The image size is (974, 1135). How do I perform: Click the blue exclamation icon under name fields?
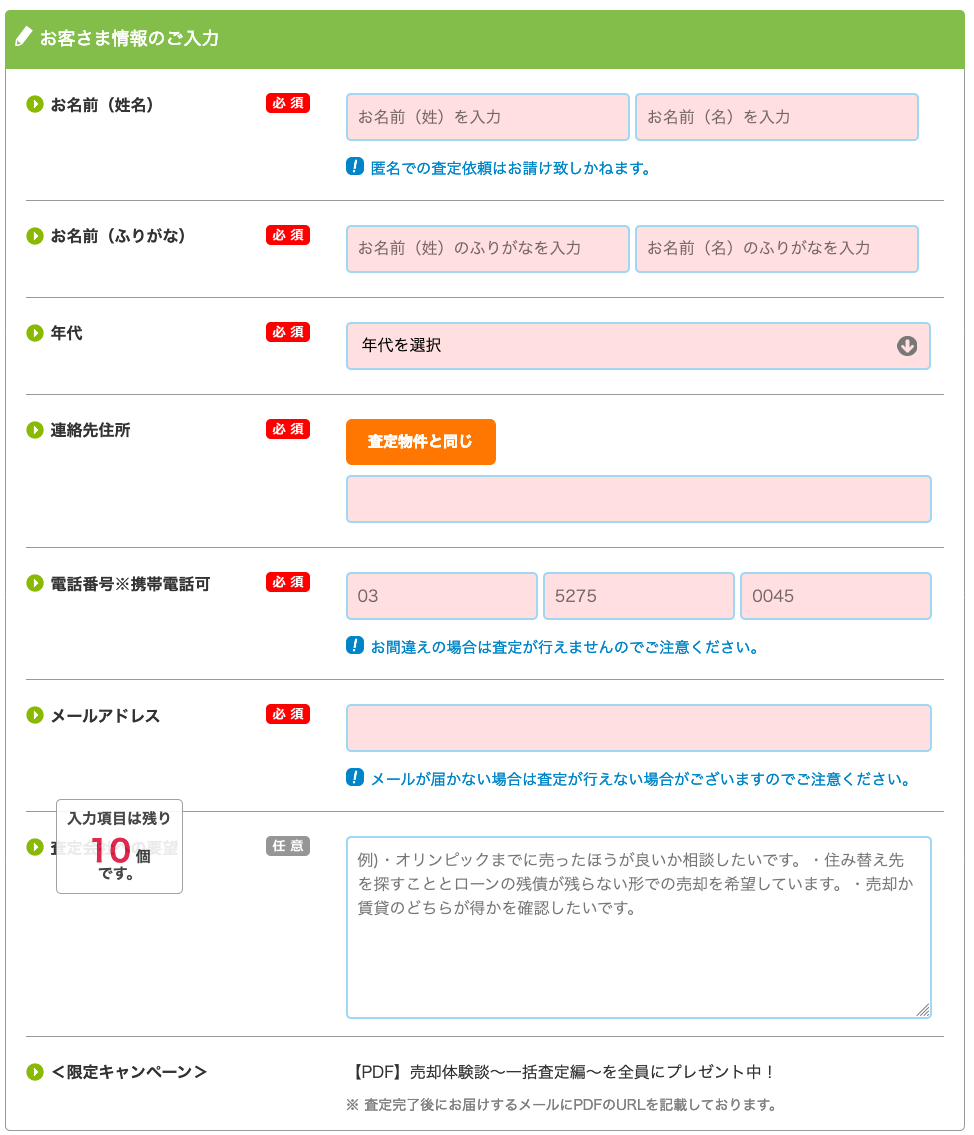coord(355,166)
